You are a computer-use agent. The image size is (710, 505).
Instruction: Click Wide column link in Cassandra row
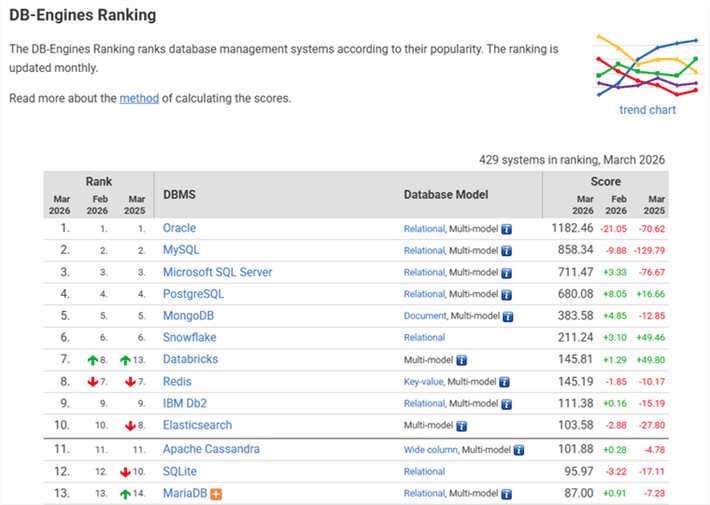pyautogui.click(x=431, y=450)
